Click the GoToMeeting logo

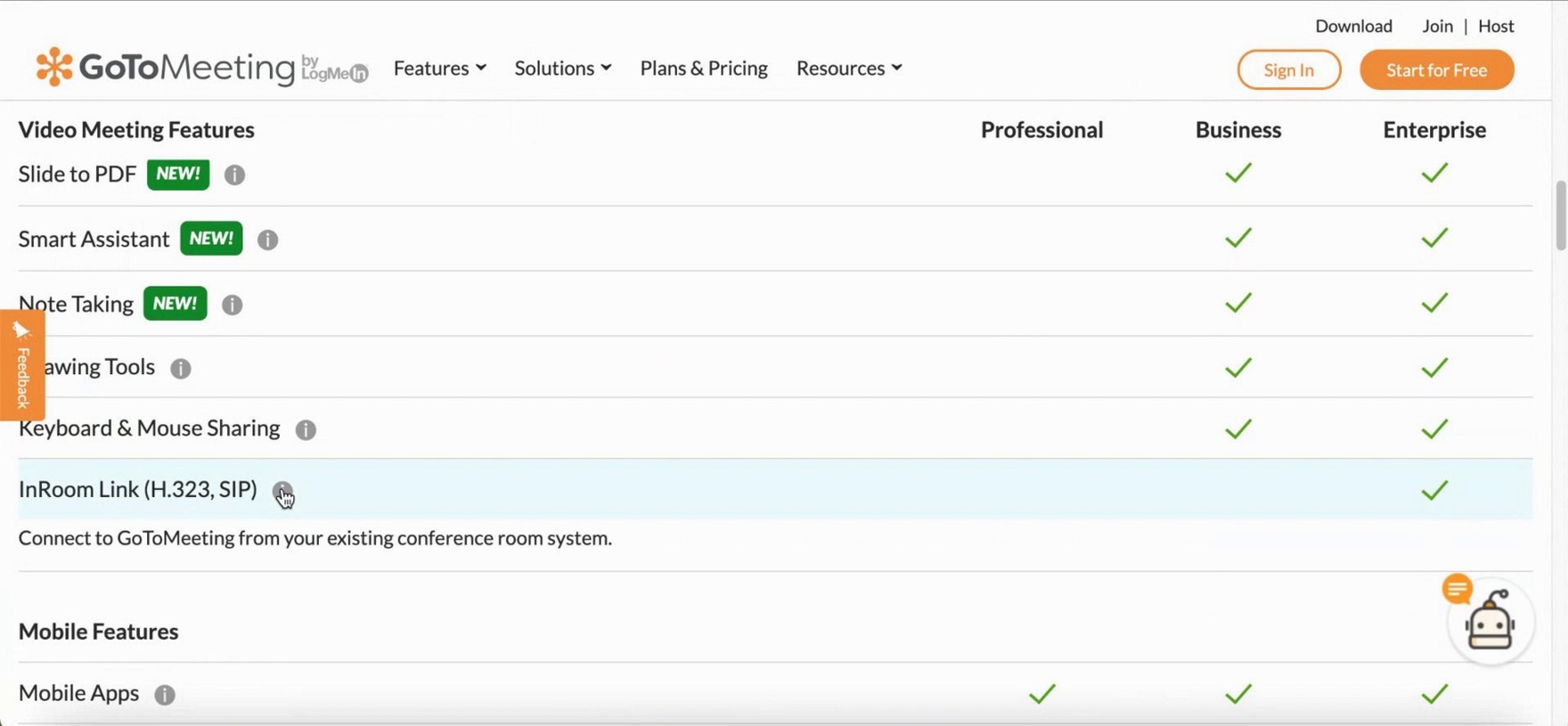[201, 69]
